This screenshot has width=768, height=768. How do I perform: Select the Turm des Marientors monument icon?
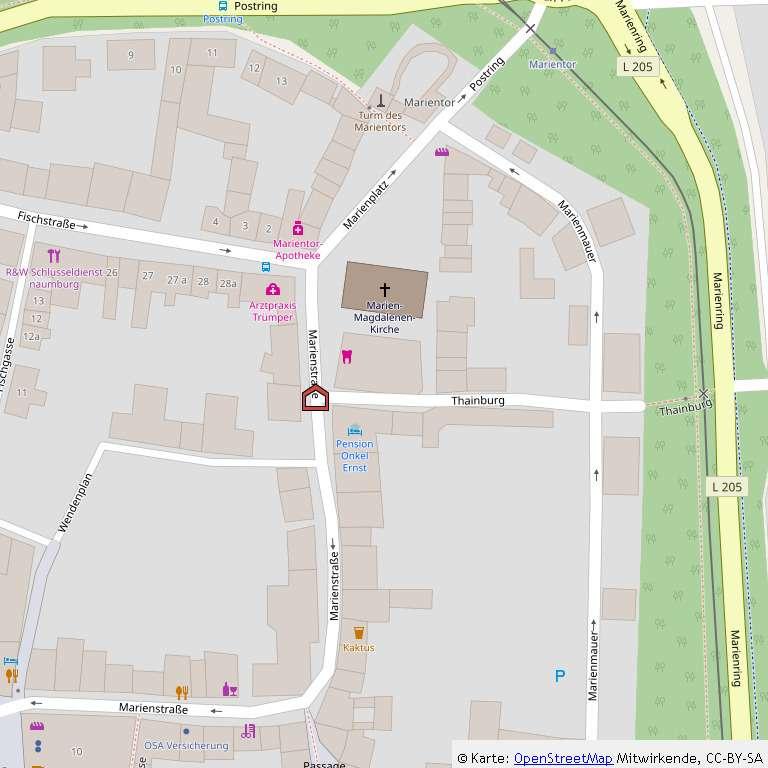[380, 101]
